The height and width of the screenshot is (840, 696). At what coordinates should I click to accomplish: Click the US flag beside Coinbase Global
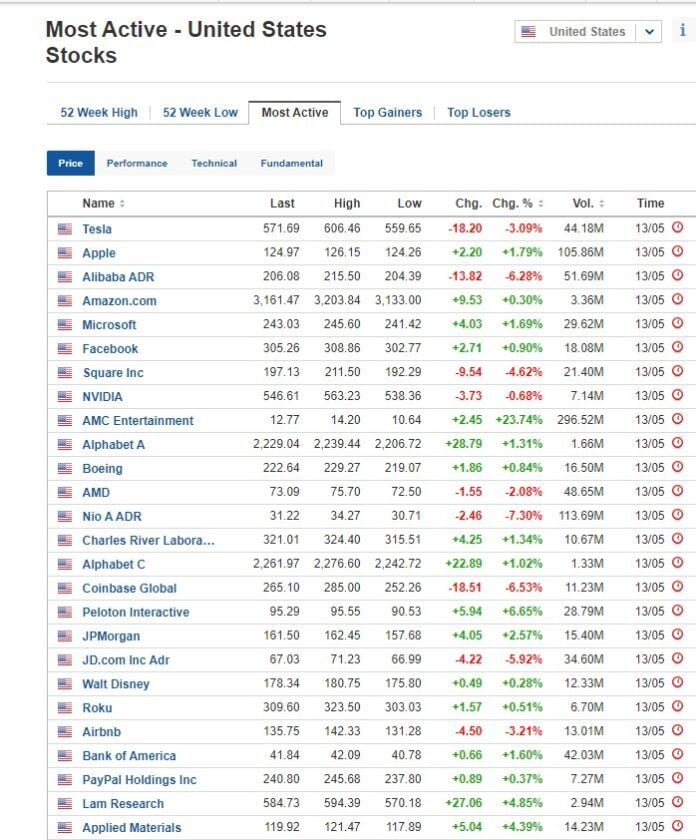click(x=65, y=588)
